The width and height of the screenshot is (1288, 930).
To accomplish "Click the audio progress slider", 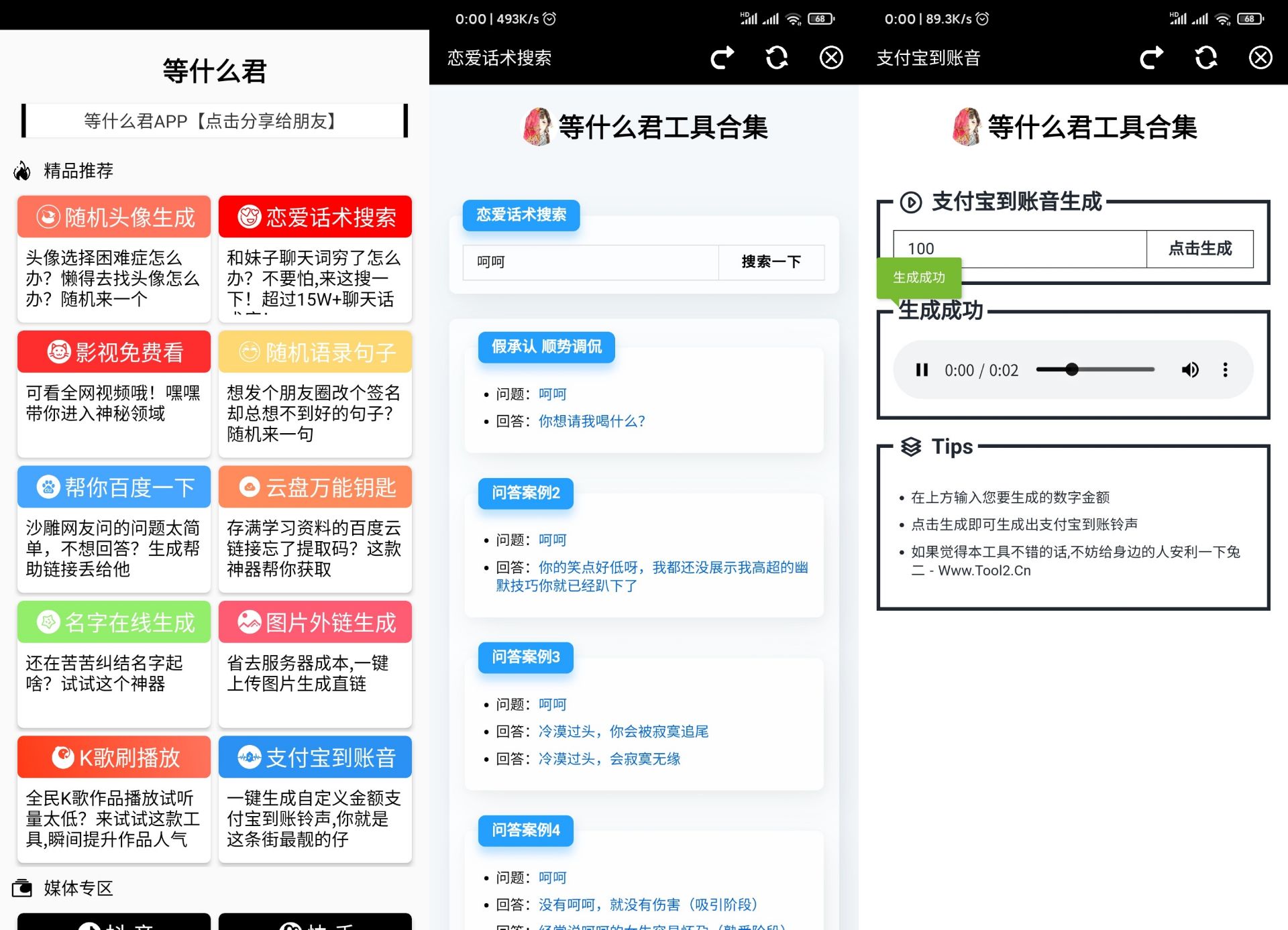I will [x=1095, y=369].
